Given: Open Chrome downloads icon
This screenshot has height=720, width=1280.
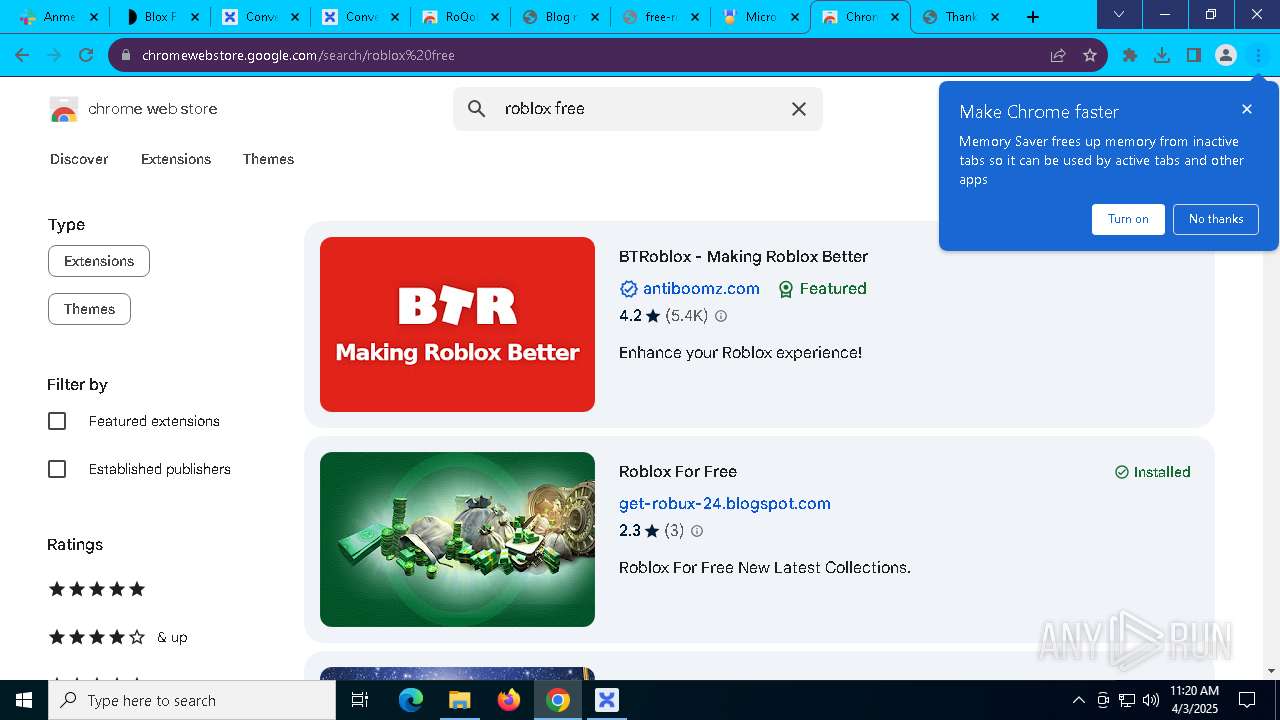Looking at the screenshot, I should point(1162,55).
